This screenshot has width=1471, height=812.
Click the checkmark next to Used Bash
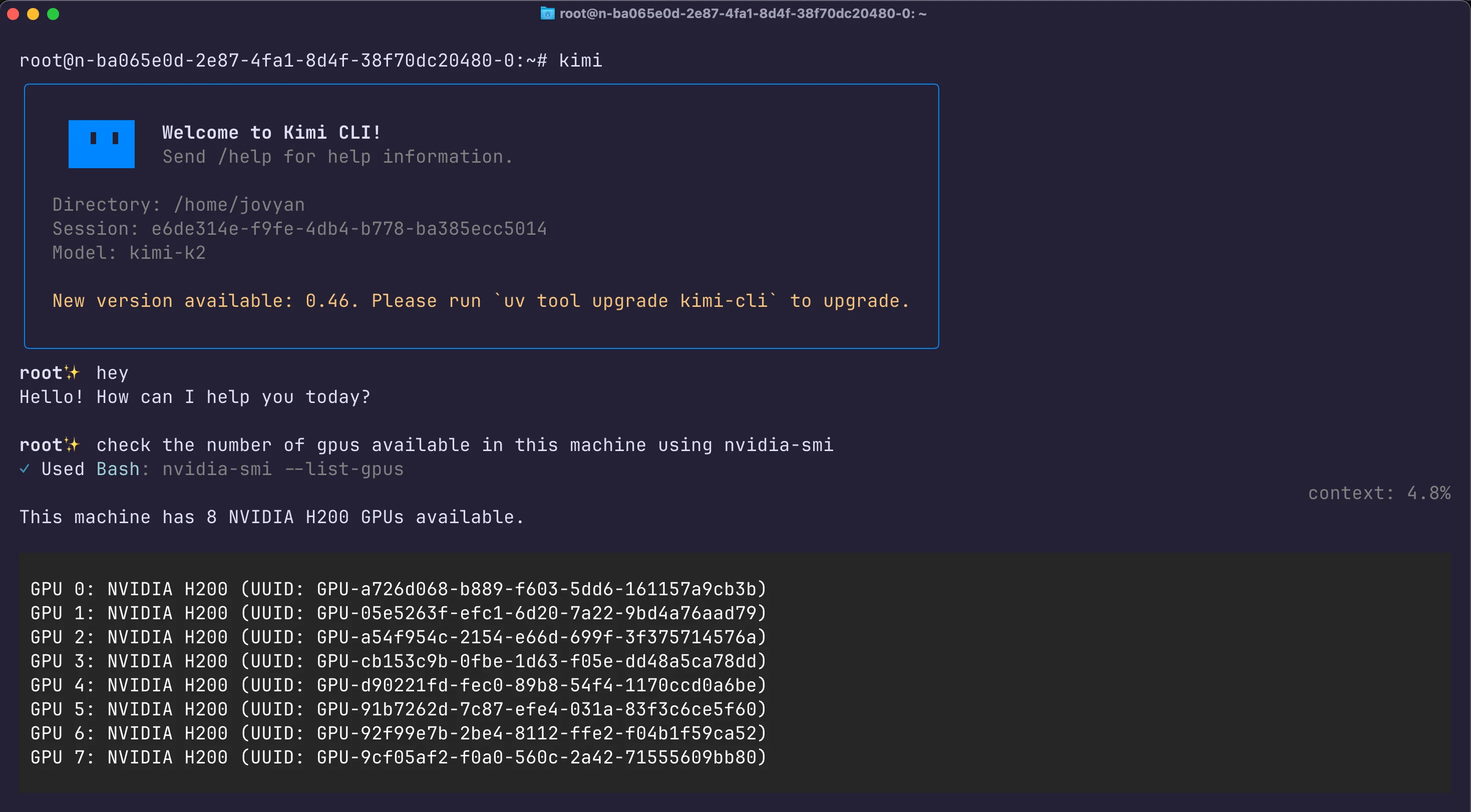(x=25, y=469)
